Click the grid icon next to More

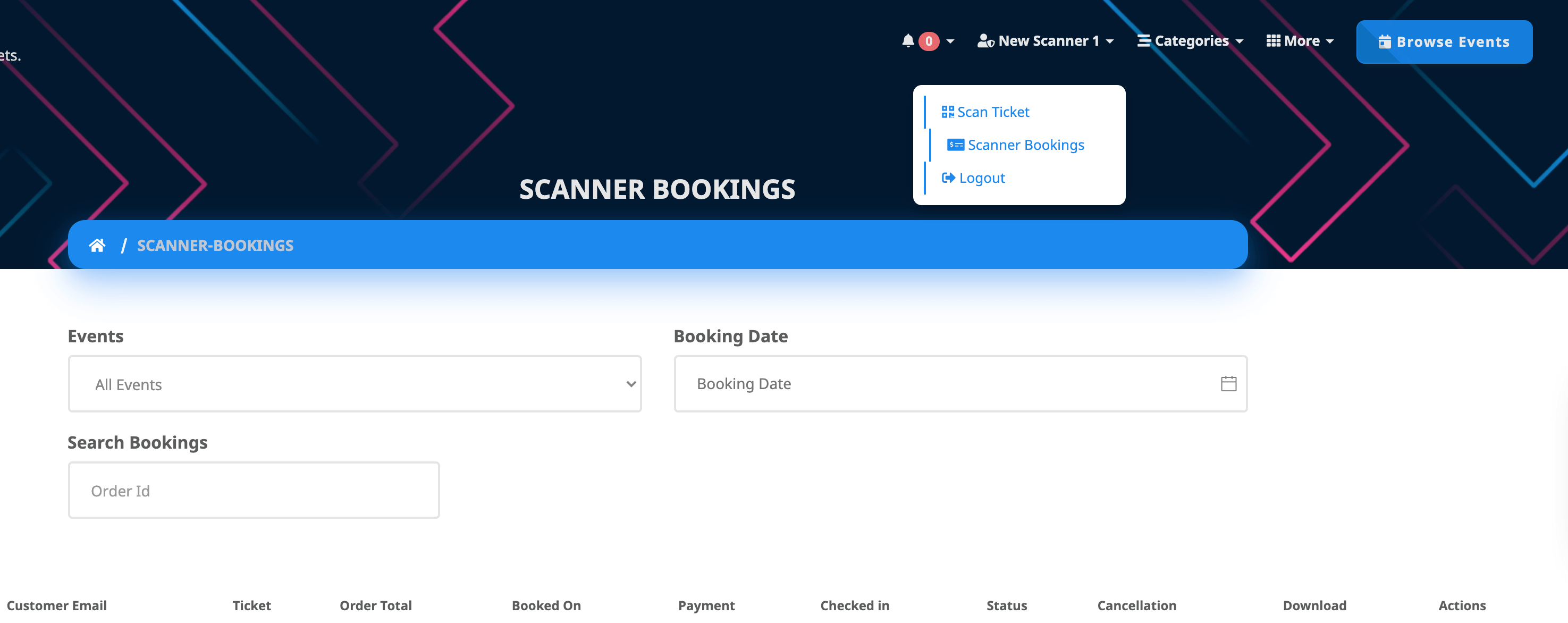pos(1274,40)
